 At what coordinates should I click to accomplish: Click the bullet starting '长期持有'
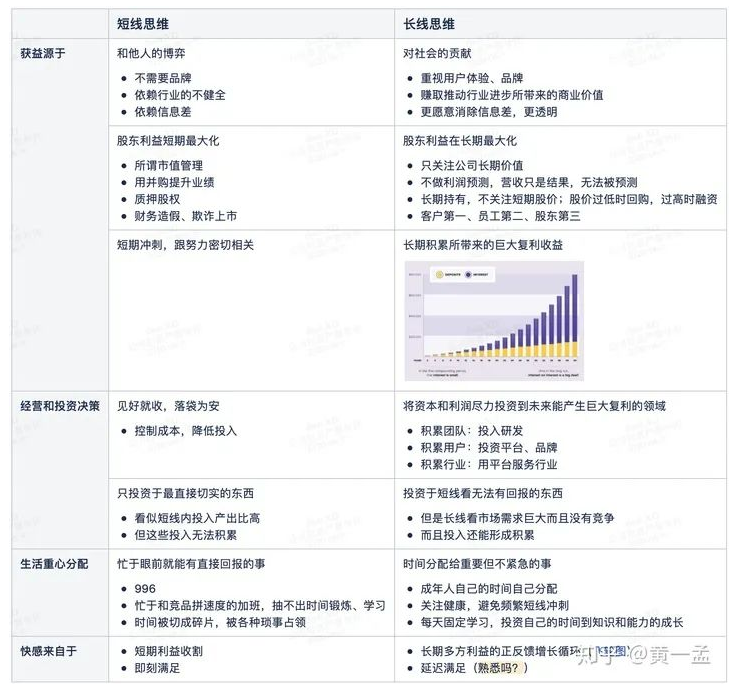(x=569, y=199)
